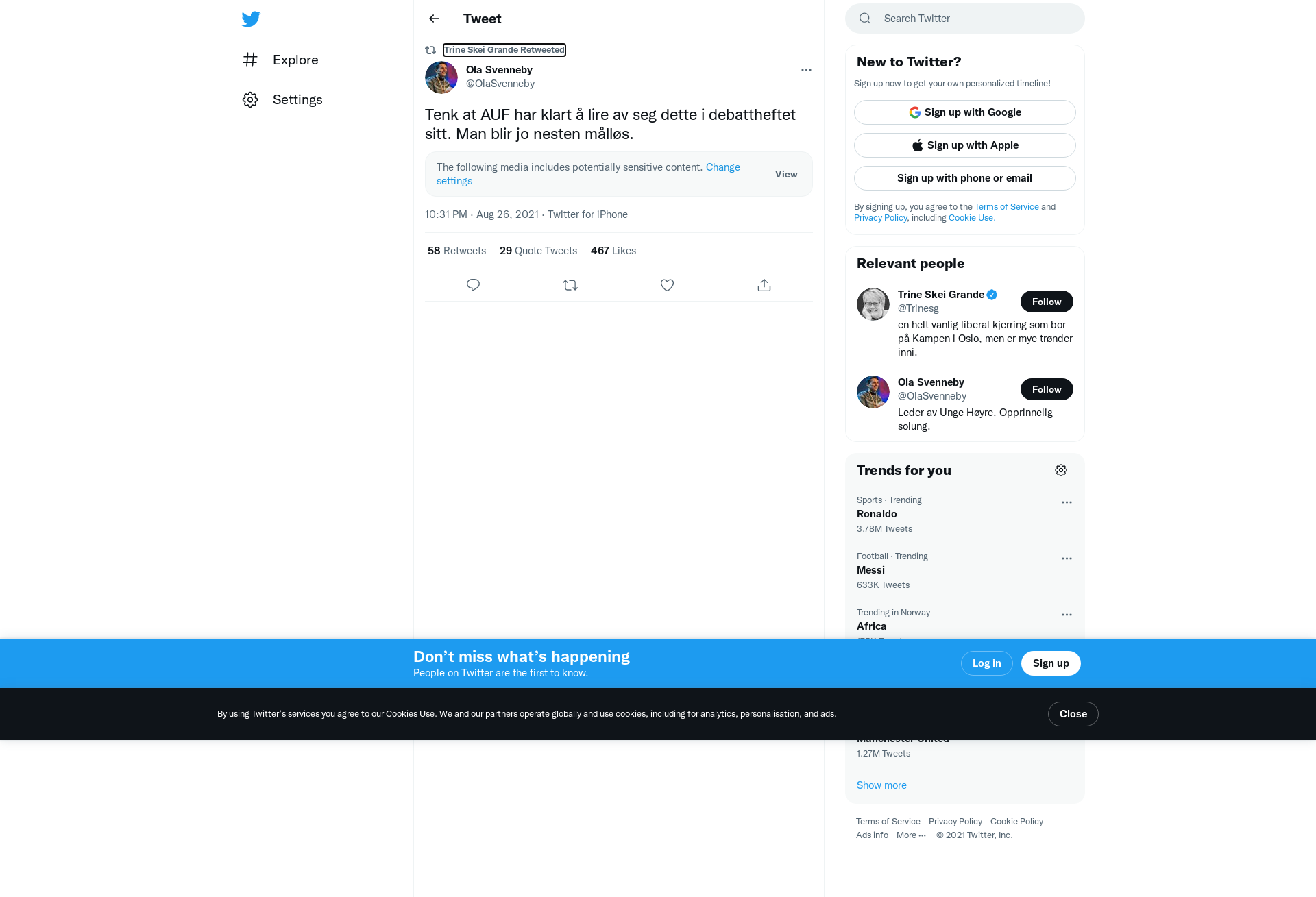Like the tweet with heart icon
1316x897 pixels.
[667, 285]
